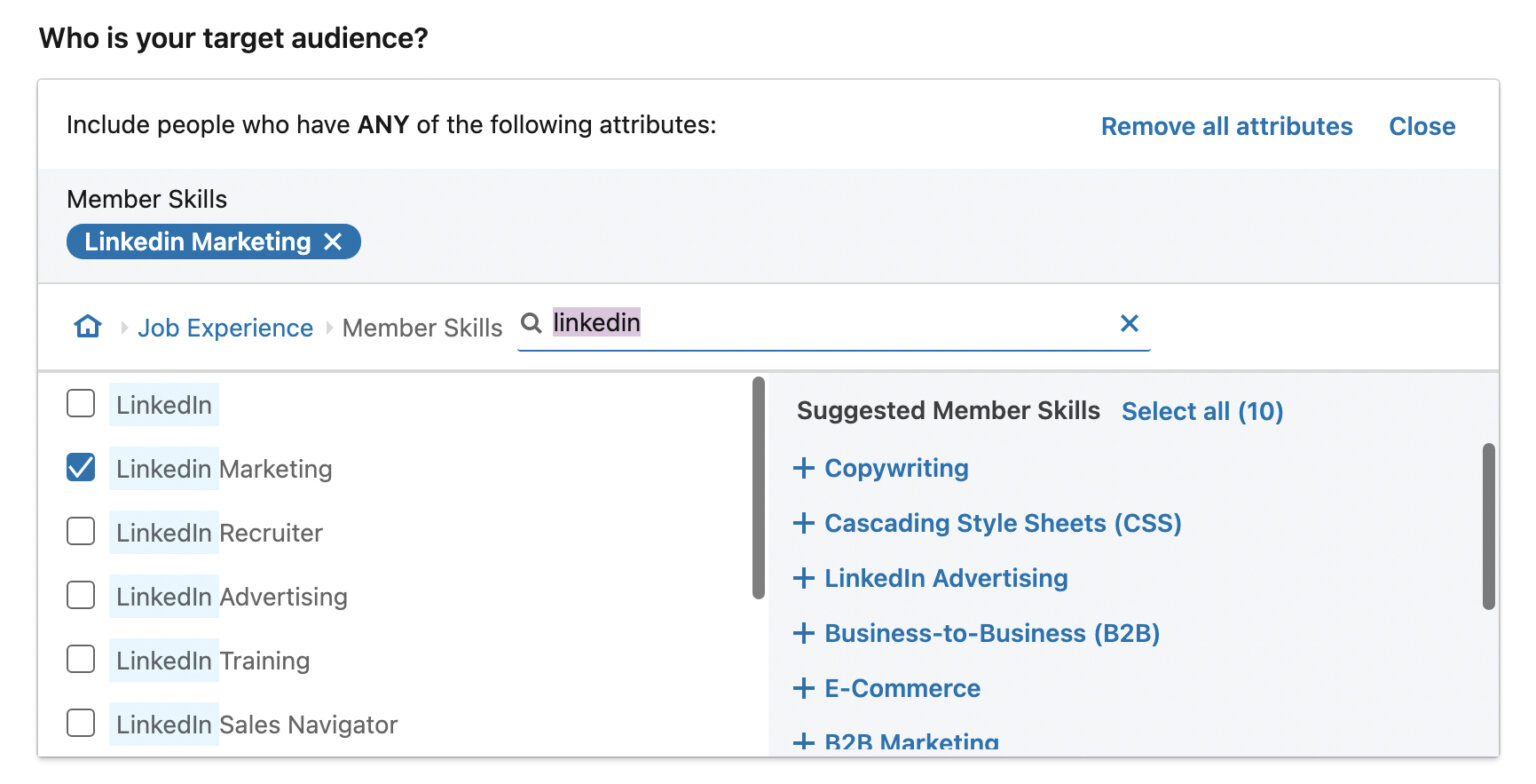Add Copywriting using its plus icon
Screen dimensions: 1536x784
click(x=803, y=467)
